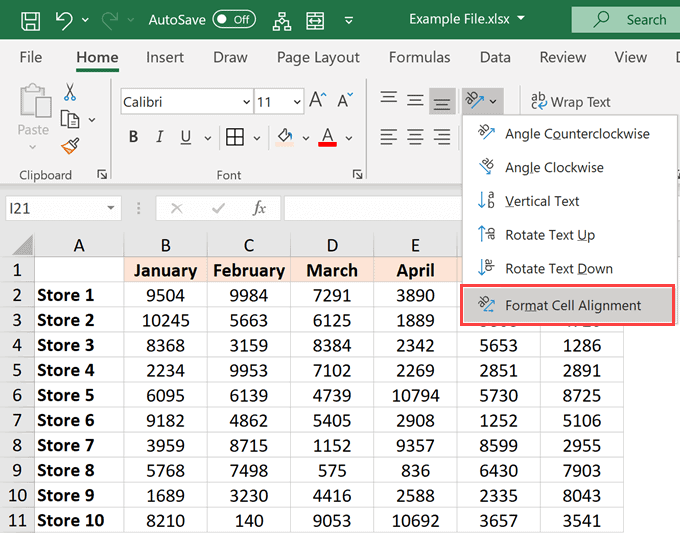Open Format Cell Alignment
The width and height of the screenshot is (680, 533).
tap(568, 305)
